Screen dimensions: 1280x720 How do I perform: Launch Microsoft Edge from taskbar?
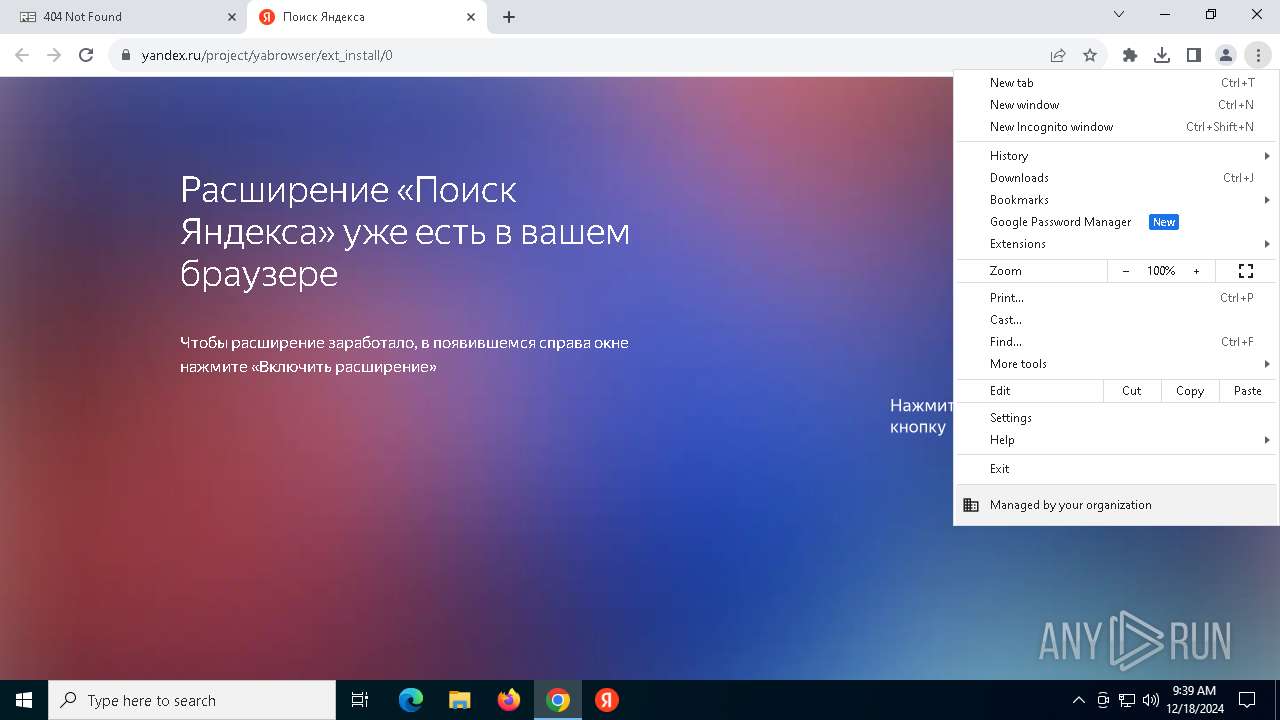(411, 700)
